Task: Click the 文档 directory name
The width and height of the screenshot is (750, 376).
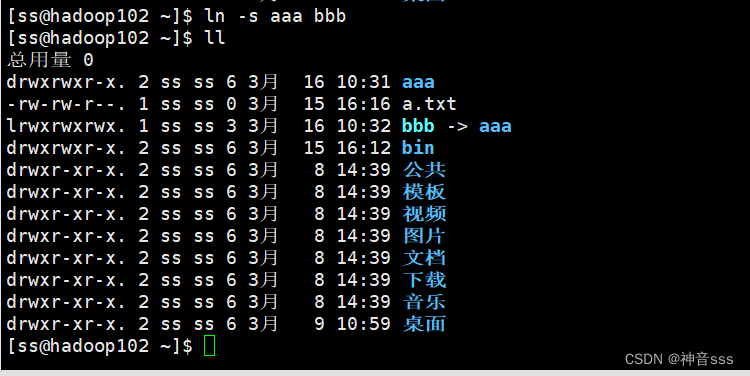Action: point(424,258)
